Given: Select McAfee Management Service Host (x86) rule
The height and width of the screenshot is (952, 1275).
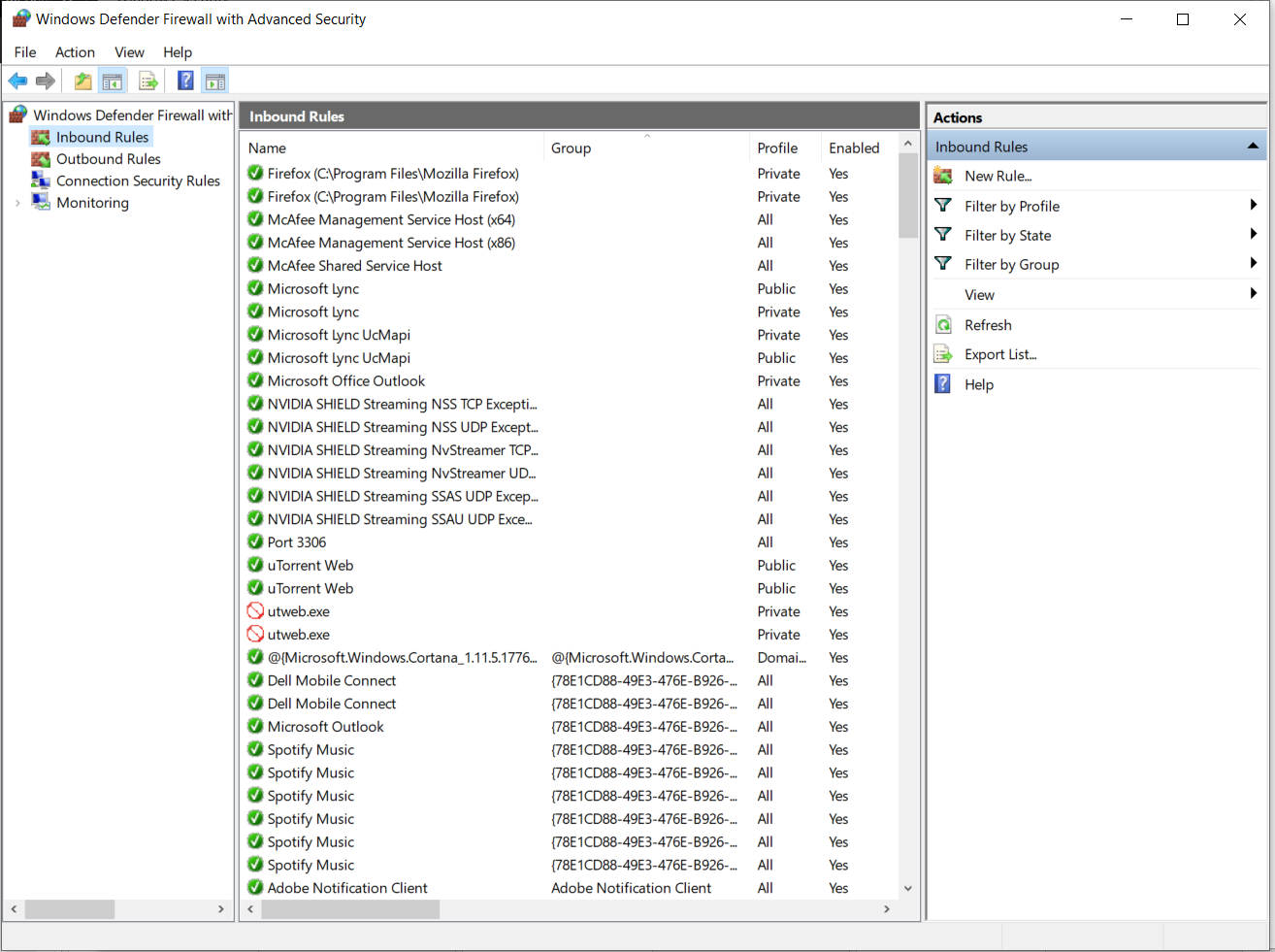Looking at the screenshot, I should 570,243.
